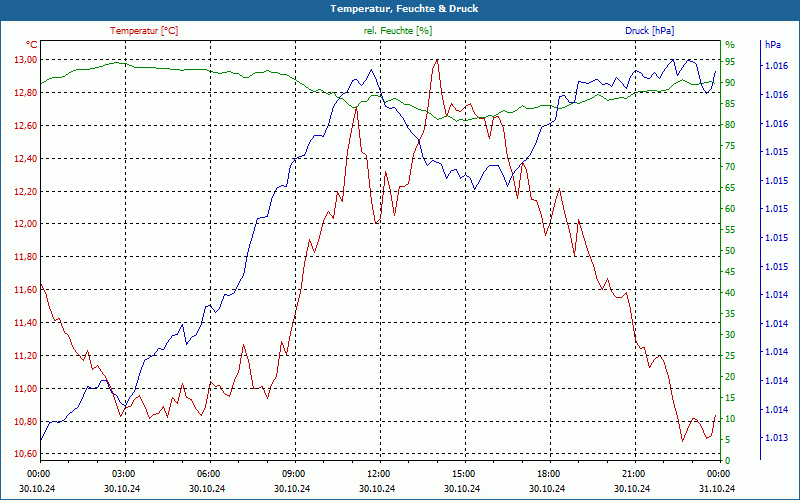800x500 pixels.
Task: Click temperature axis value 12,80
Action: 24,92
